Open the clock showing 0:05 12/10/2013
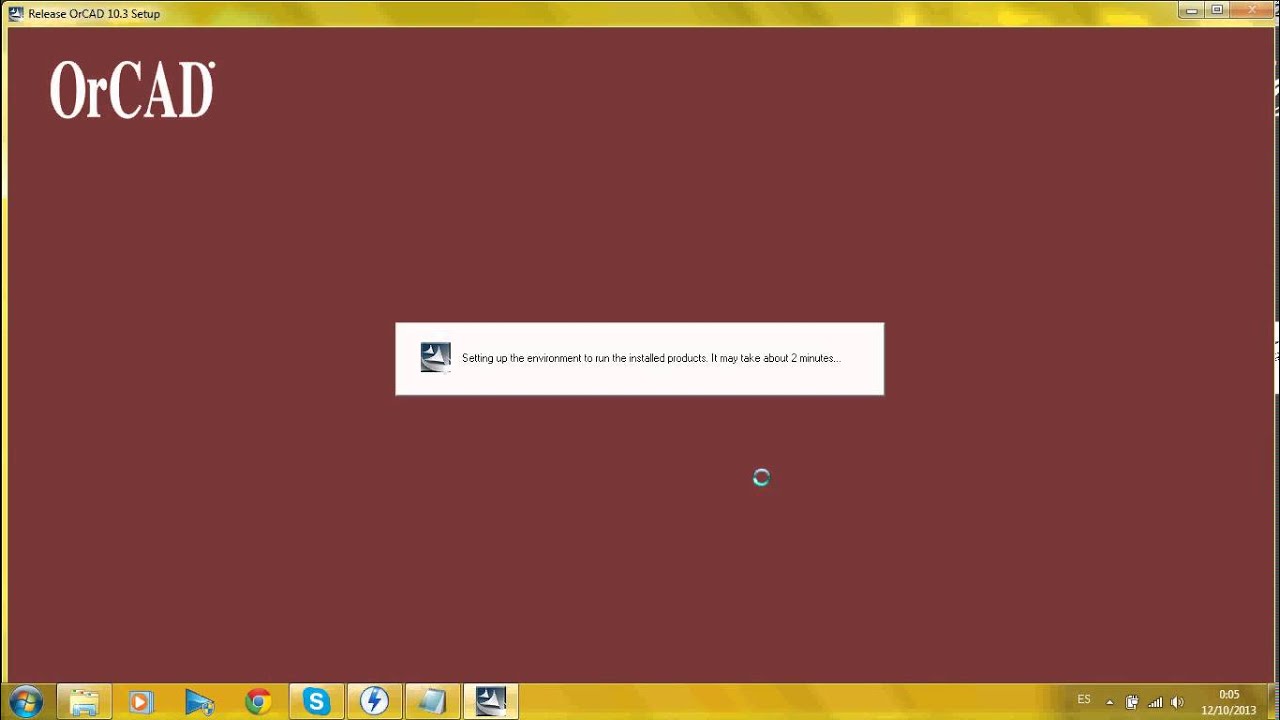The image size is (1280, 720). point(1229,702)
